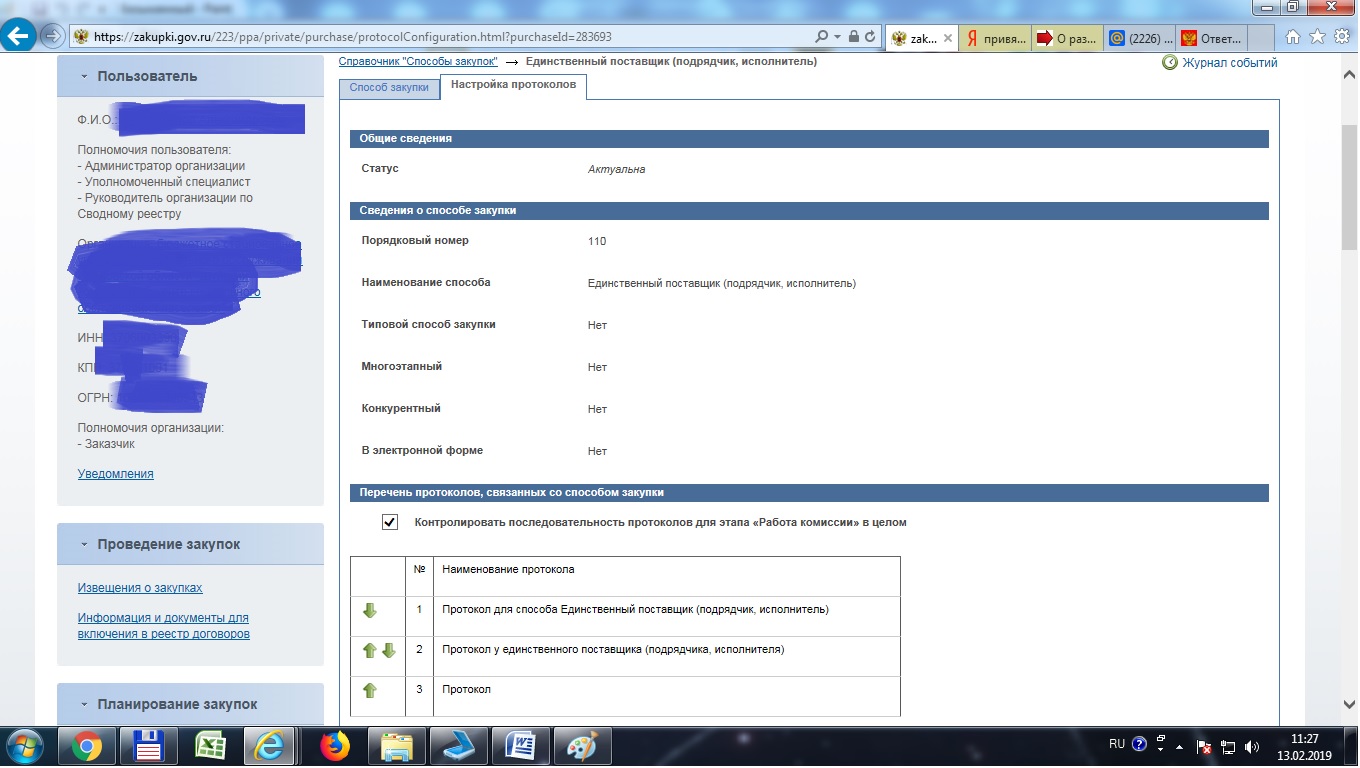1360x768 pixels.
Task: Collapse the Проведение закупок sidebar section
Action: (x=85, y=545)
